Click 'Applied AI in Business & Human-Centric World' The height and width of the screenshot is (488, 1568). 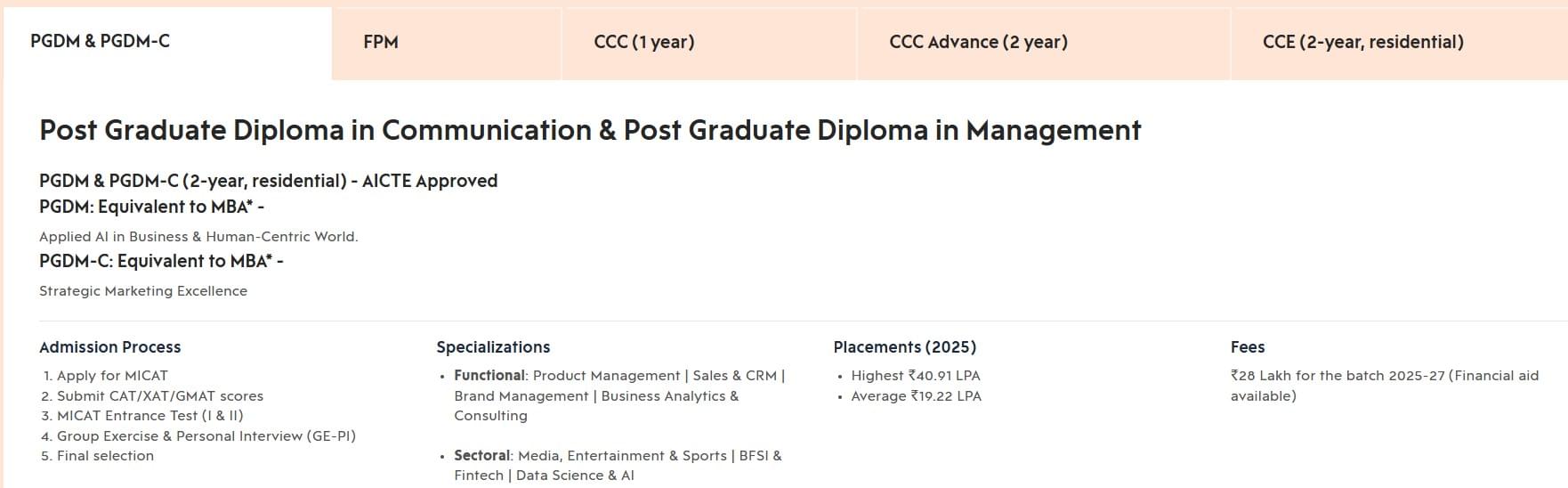(198, 237)
